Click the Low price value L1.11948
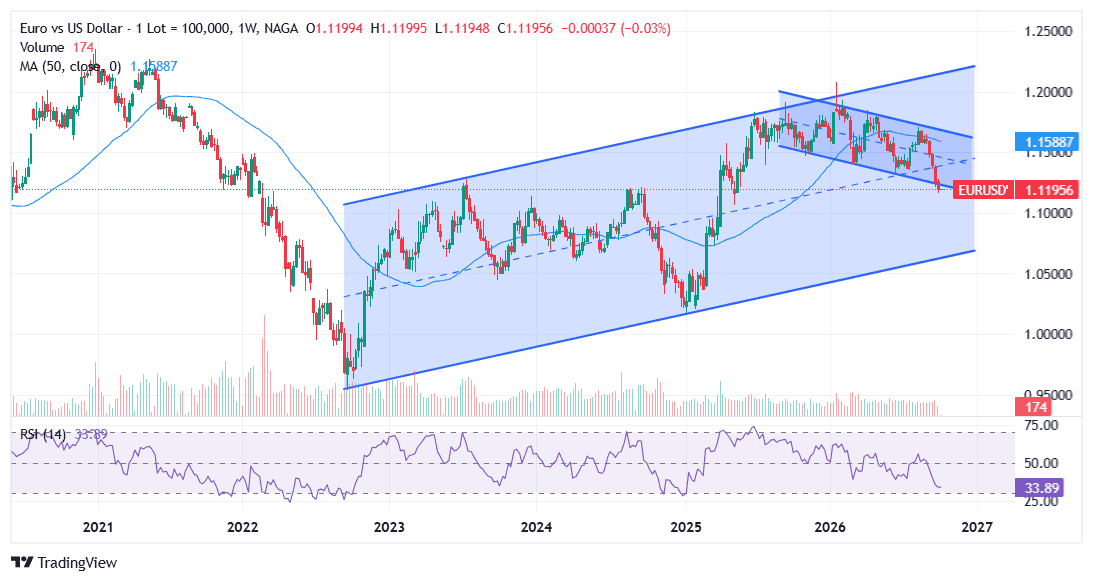 [x=462, y=29]
